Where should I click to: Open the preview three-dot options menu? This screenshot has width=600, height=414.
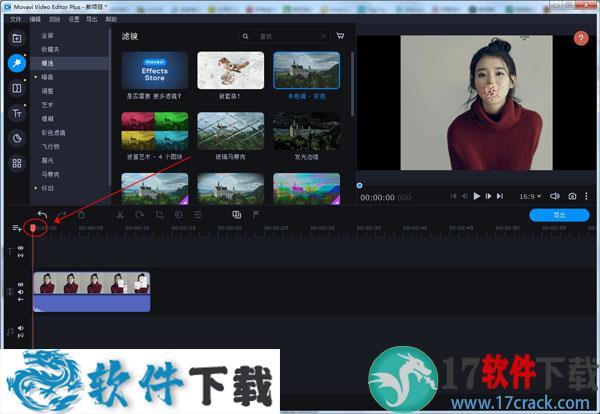click(x=587, y=196)
